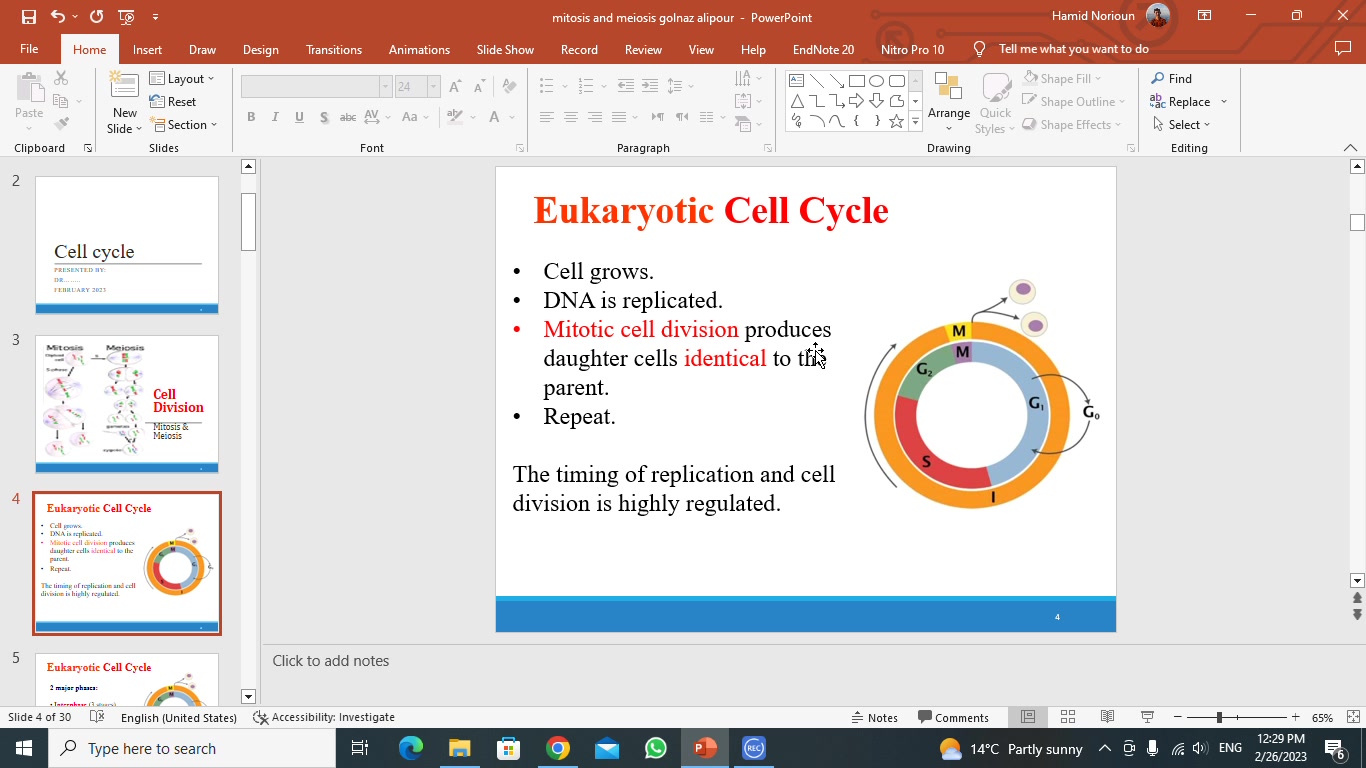Click Quick Styles button
Viewport: 1366px width, 768px height.
pos(996,103)
